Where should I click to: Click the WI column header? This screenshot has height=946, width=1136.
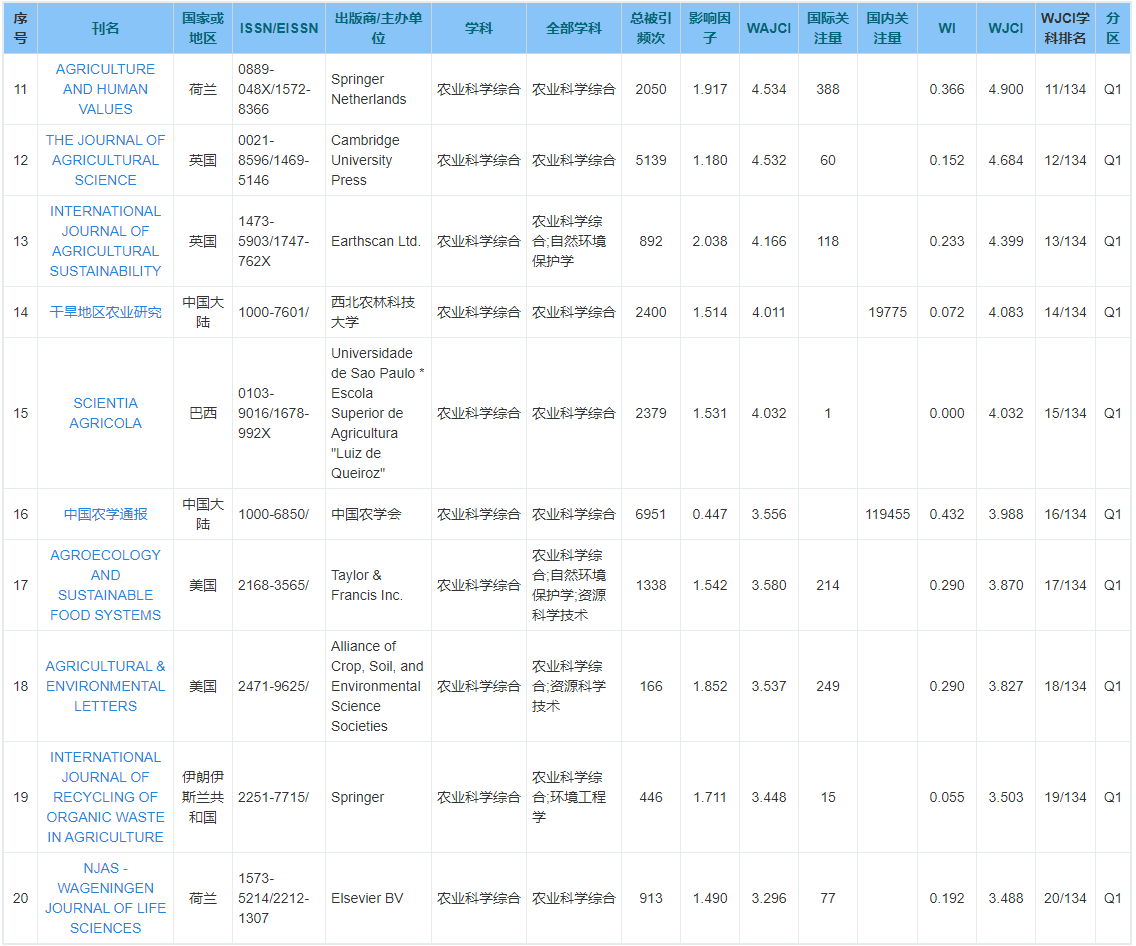947,28
